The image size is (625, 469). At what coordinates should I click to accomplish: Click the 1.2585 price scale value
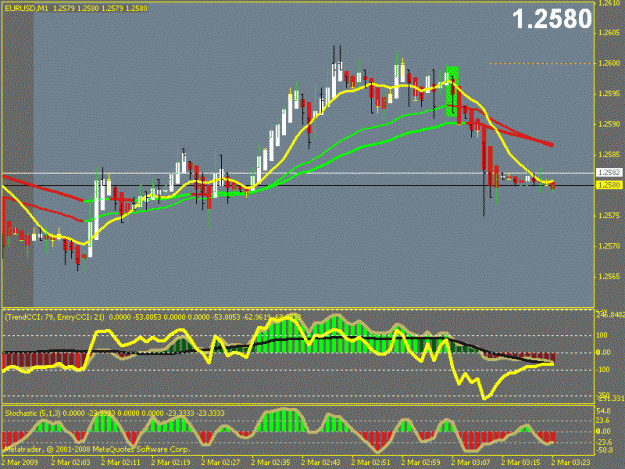(x=609, y=155)
